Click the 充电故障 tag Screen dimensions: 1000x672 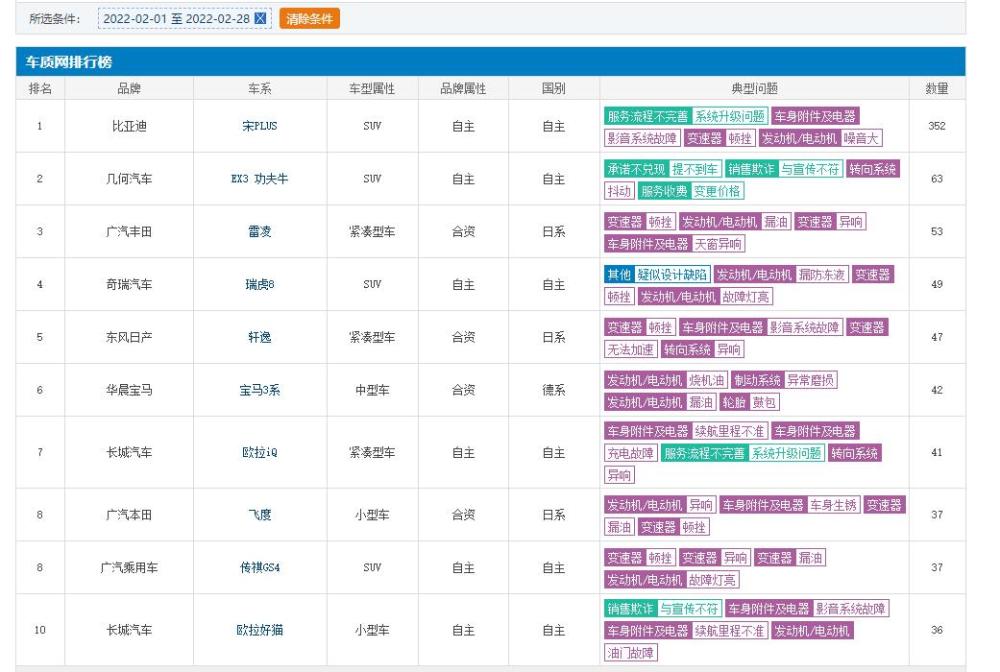tap(631, 453)
